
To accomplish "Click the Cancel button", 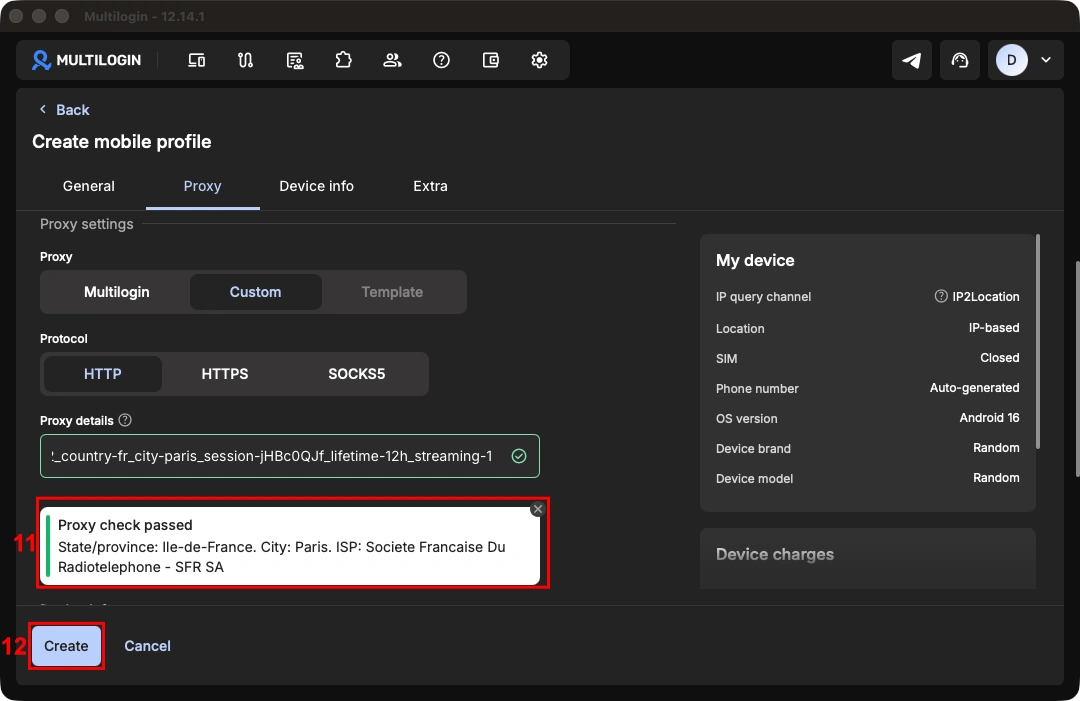I will pyautogui.click(x=147, y=646).
